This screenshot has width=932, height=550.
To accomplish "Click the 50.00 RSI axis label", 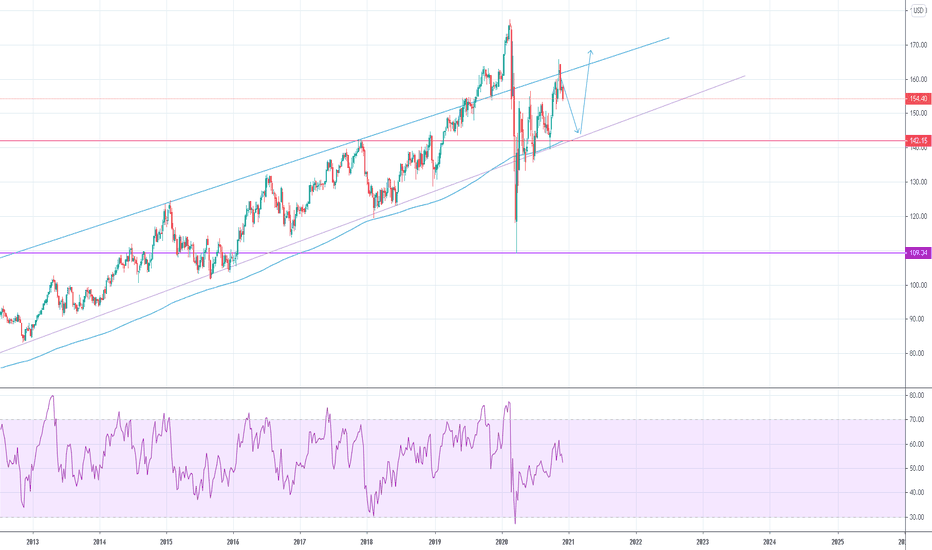I will pos(917,469).
